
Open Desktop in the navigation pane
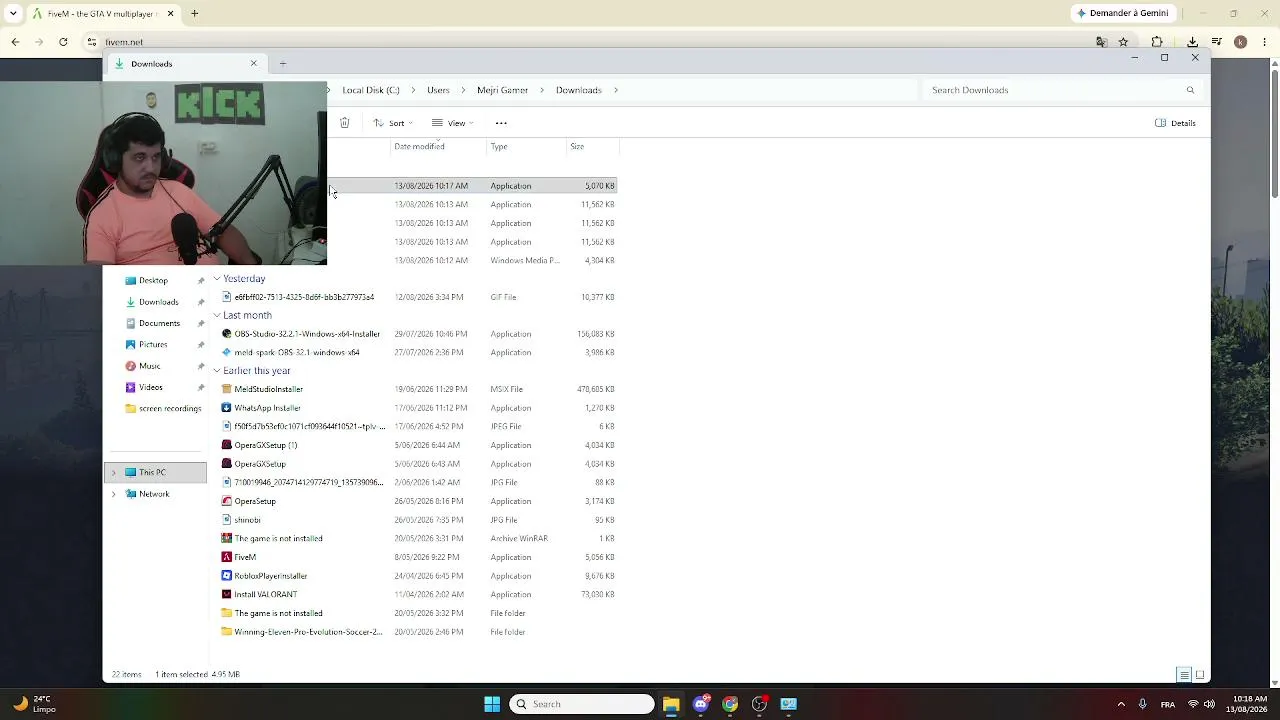(153, 281)
